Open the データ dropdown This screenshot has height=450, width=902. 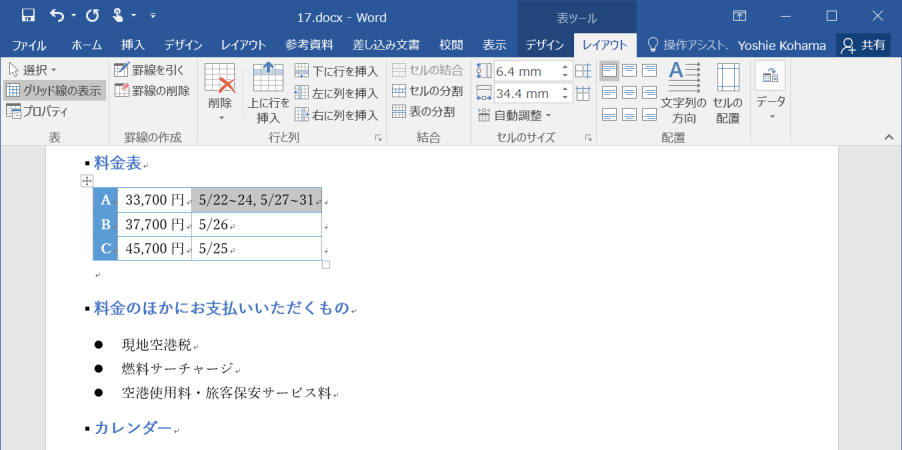pyautogui.click(x=771, y=92)
